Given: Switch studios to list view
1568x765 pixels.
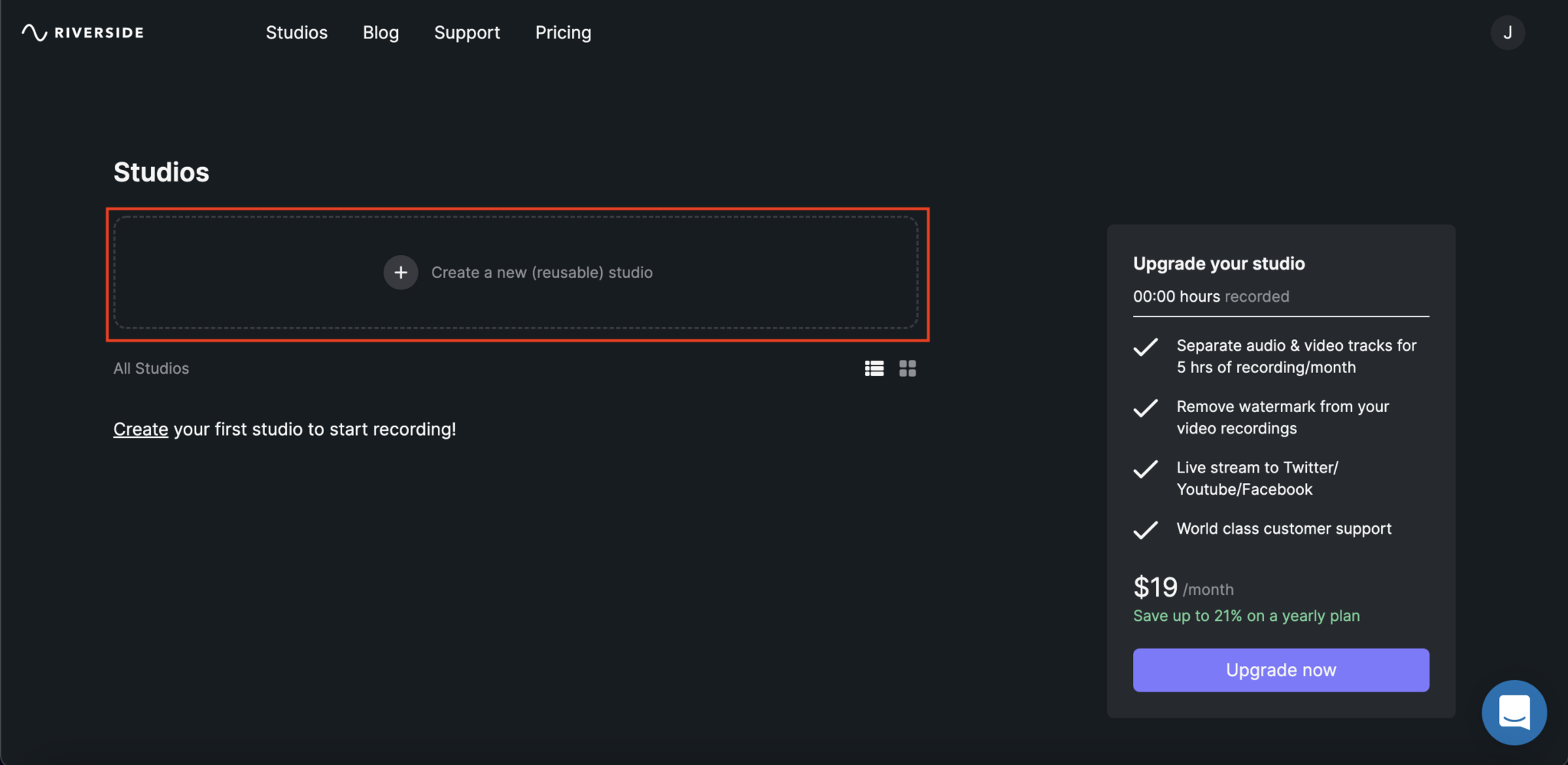Looking at the screenshot, I should pos(874,369).
